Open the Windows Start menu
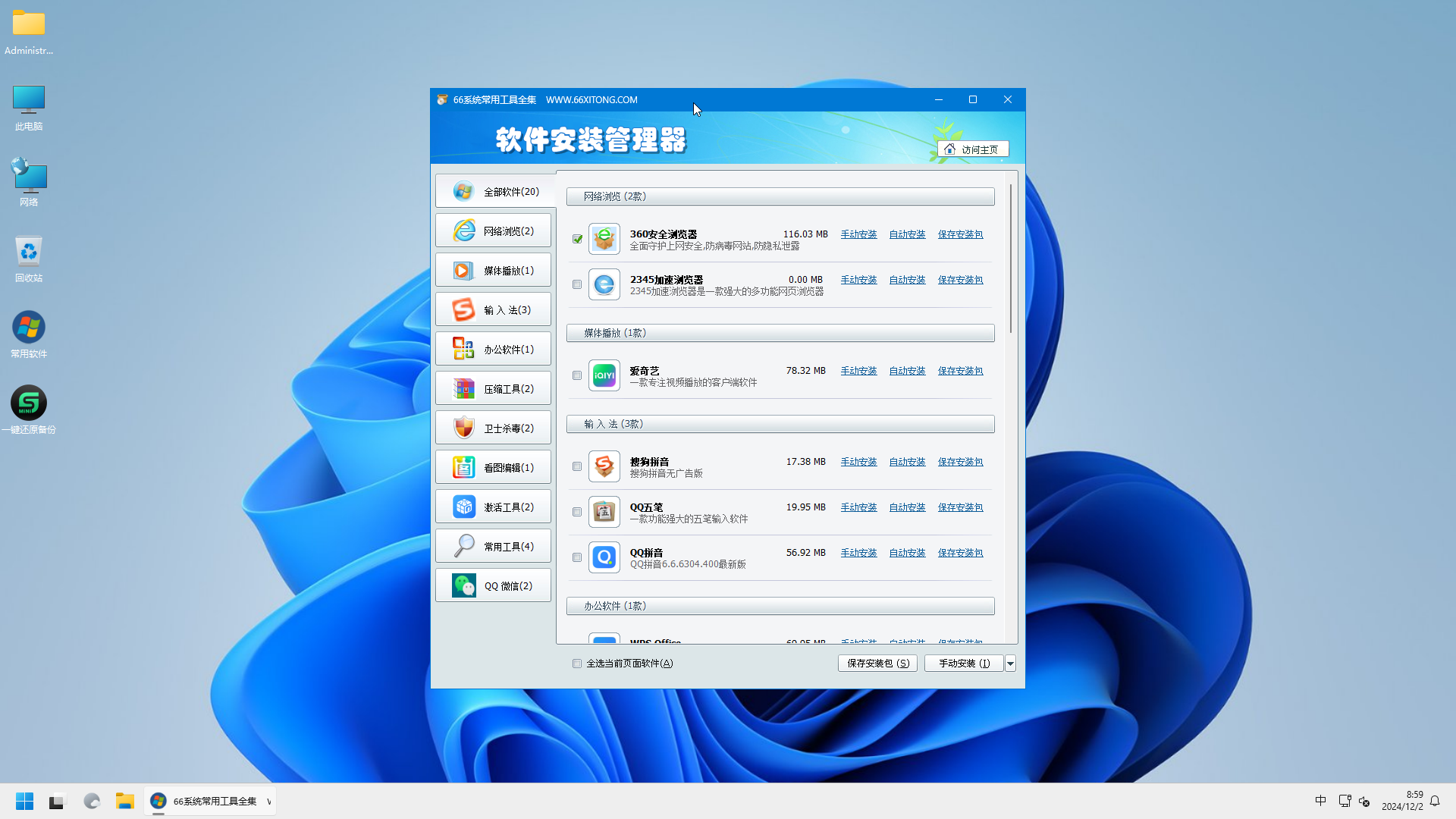This screenshot has height=819, width=1456. coord(24,801)
